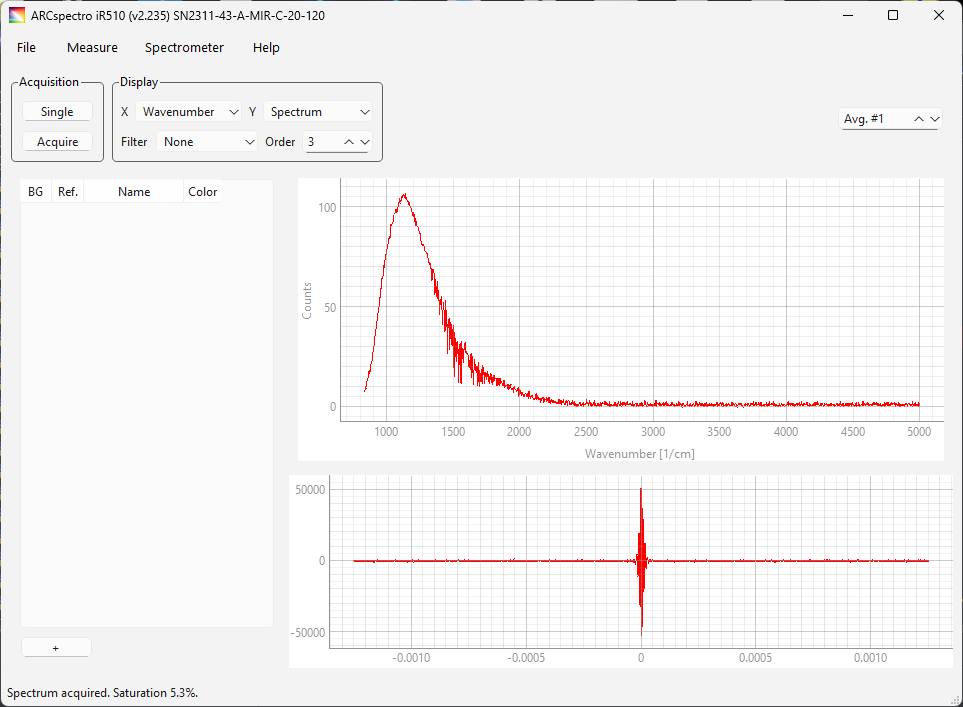Minimize the ARCspectro window
The image size is (963, 707).
tap(847, 16)
